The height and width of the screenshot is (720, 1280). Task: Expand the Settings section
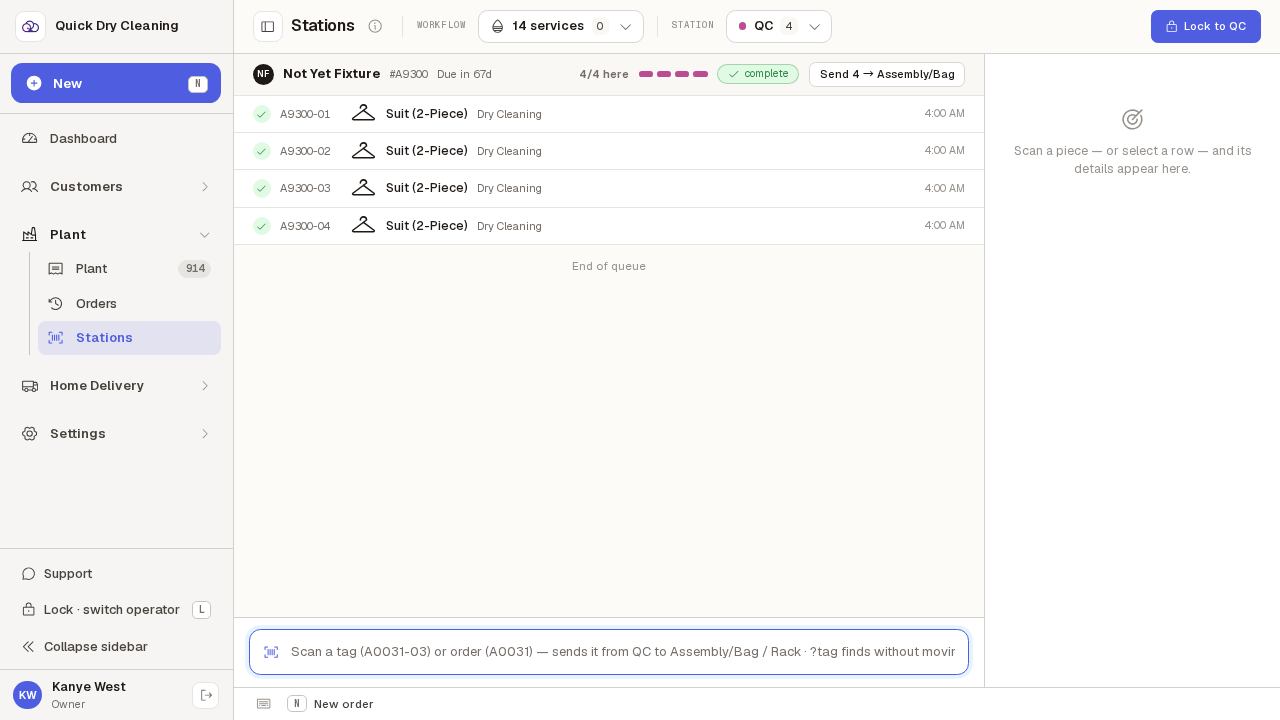click(x=116, y=433)
